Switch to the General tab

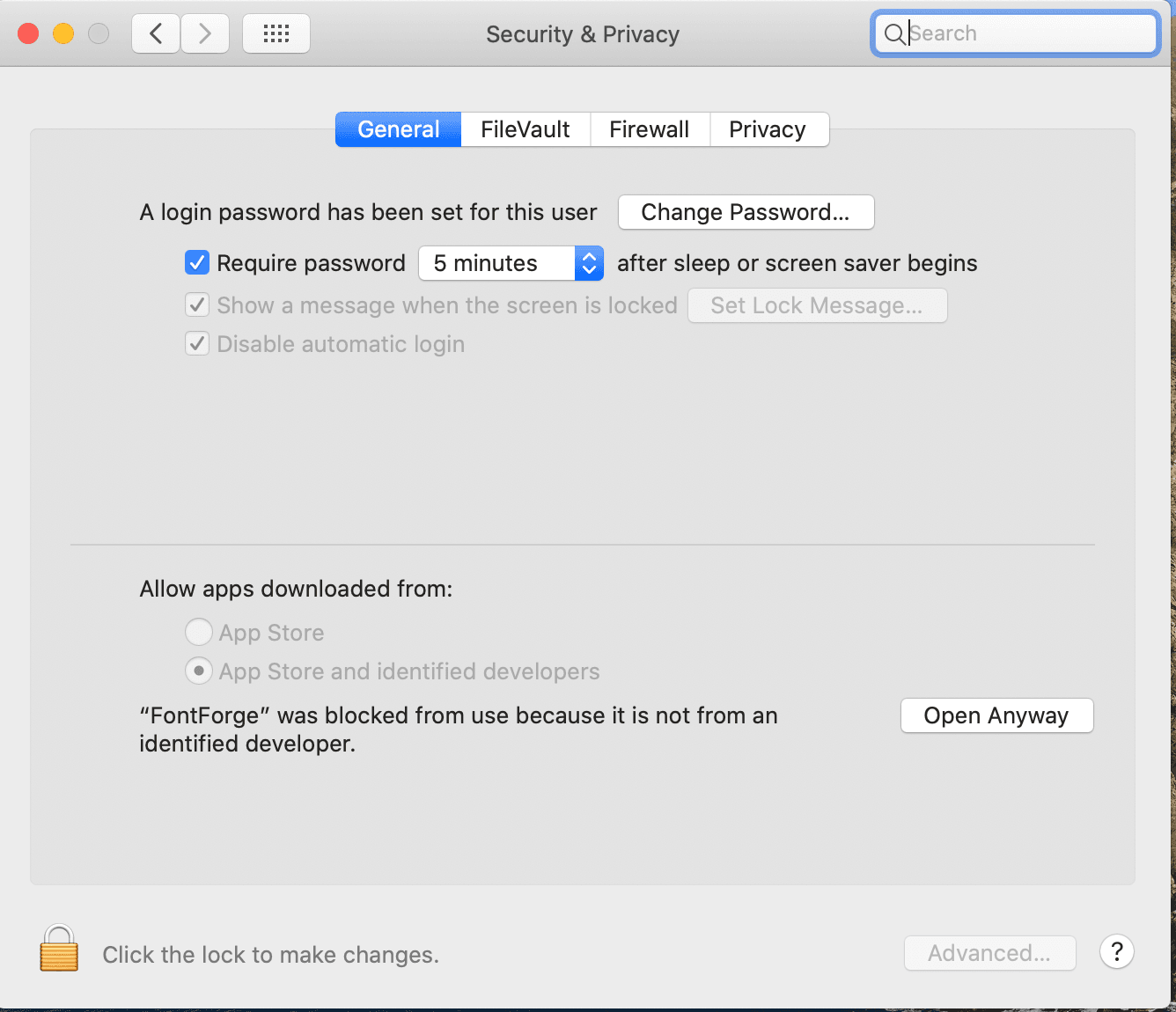point(399,129)
